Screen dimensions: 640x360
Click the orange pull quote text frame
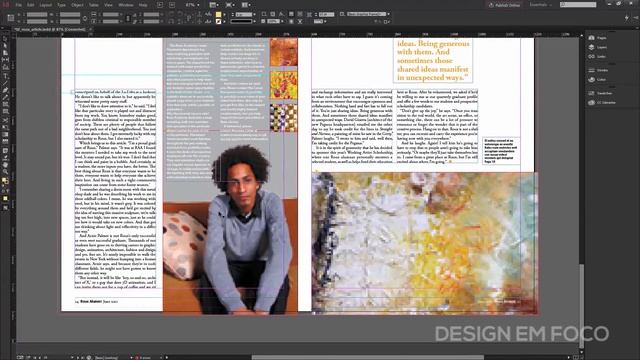(433, 60)
